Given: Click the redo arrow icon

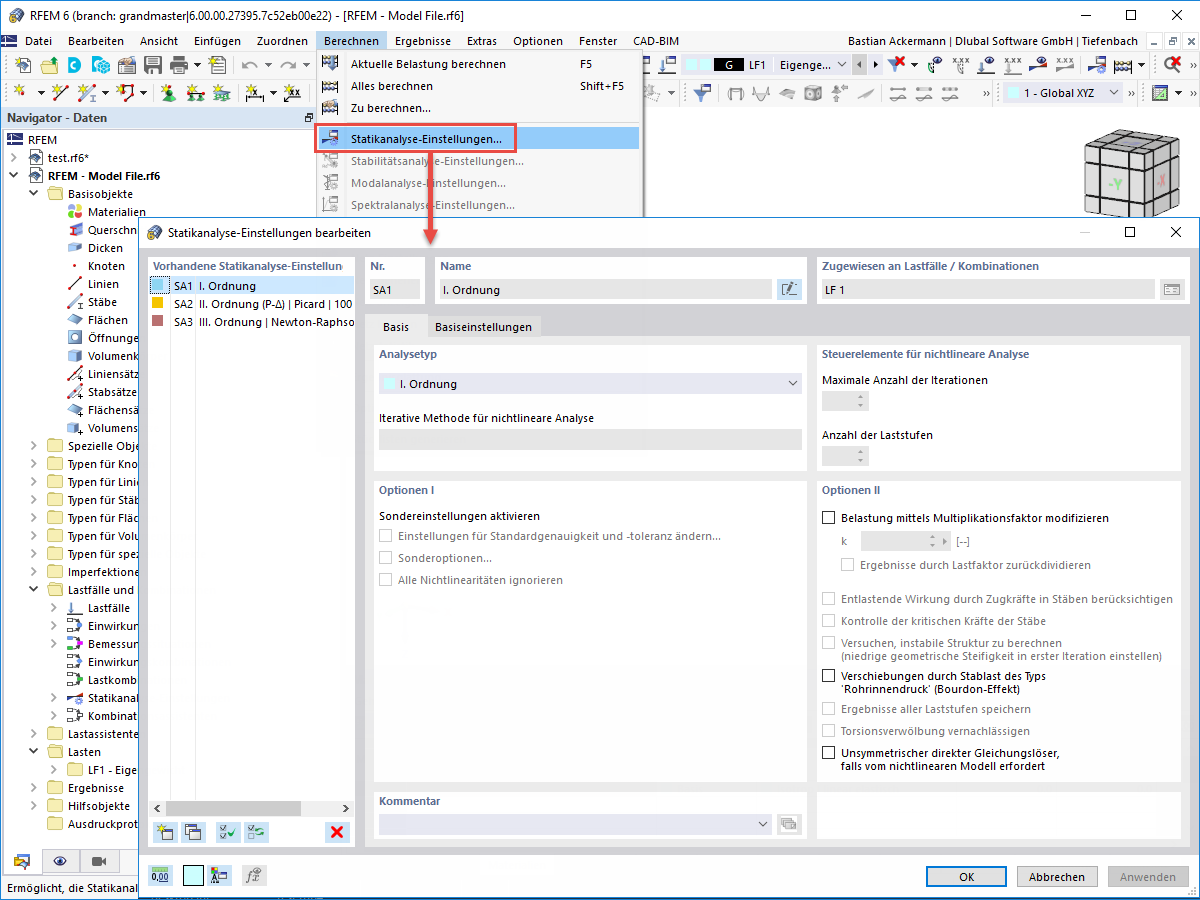Looking at the screenshot, I should 288,64.
